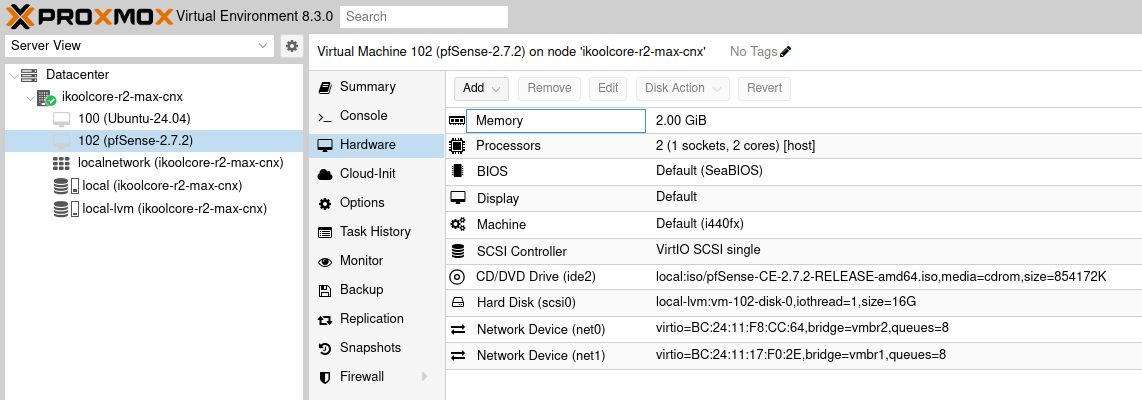The height and width of the screenshot is (400, 1142).
Task: Select the vm-102-disk-0 hard disk entry
Action: coord(786,302)
